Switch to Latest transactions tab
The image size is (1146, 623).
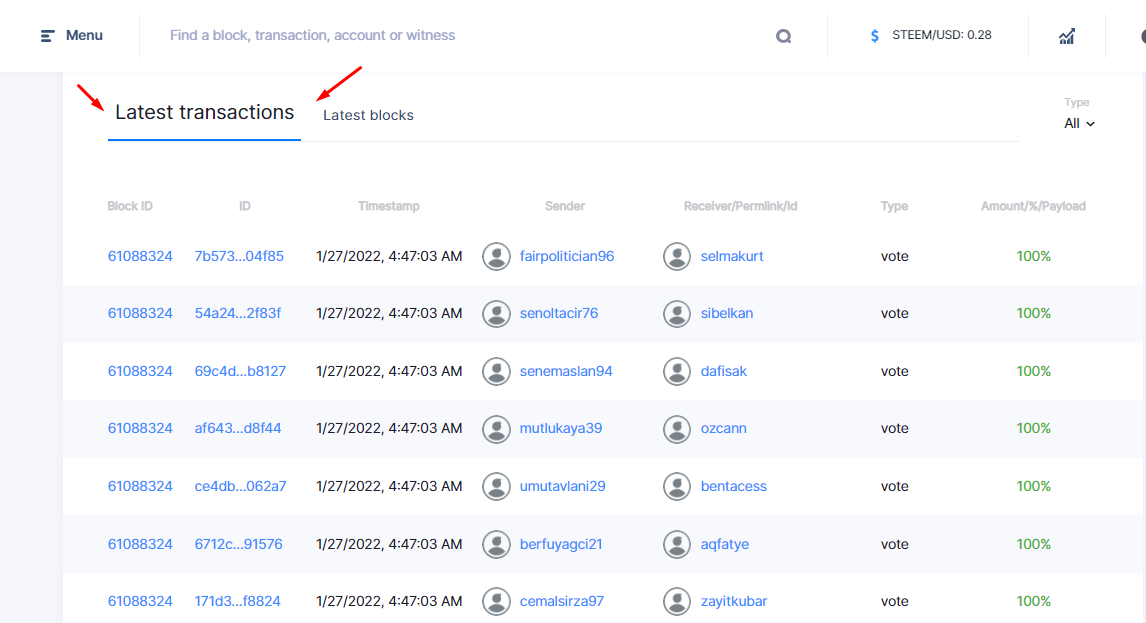[x=205, y=112]
